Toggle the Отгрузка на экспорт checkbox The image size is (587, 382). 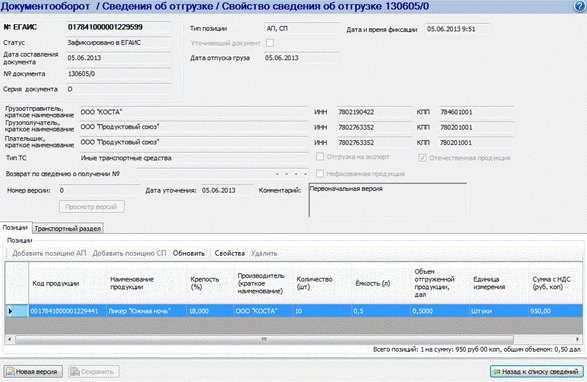[320, 157]
